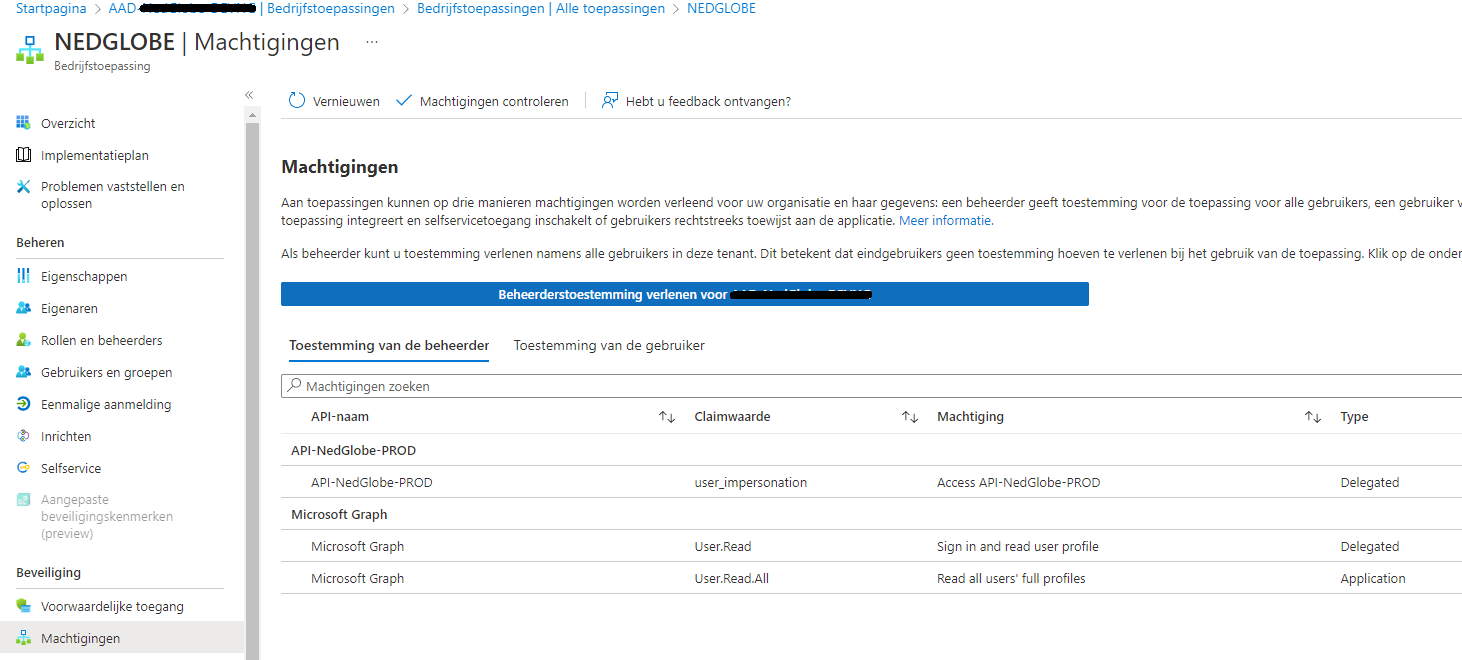Focus the Machtigingen zoeken search field
Image resolution: width=1462 pixels, height=660 pixels.
pos(872,385)
